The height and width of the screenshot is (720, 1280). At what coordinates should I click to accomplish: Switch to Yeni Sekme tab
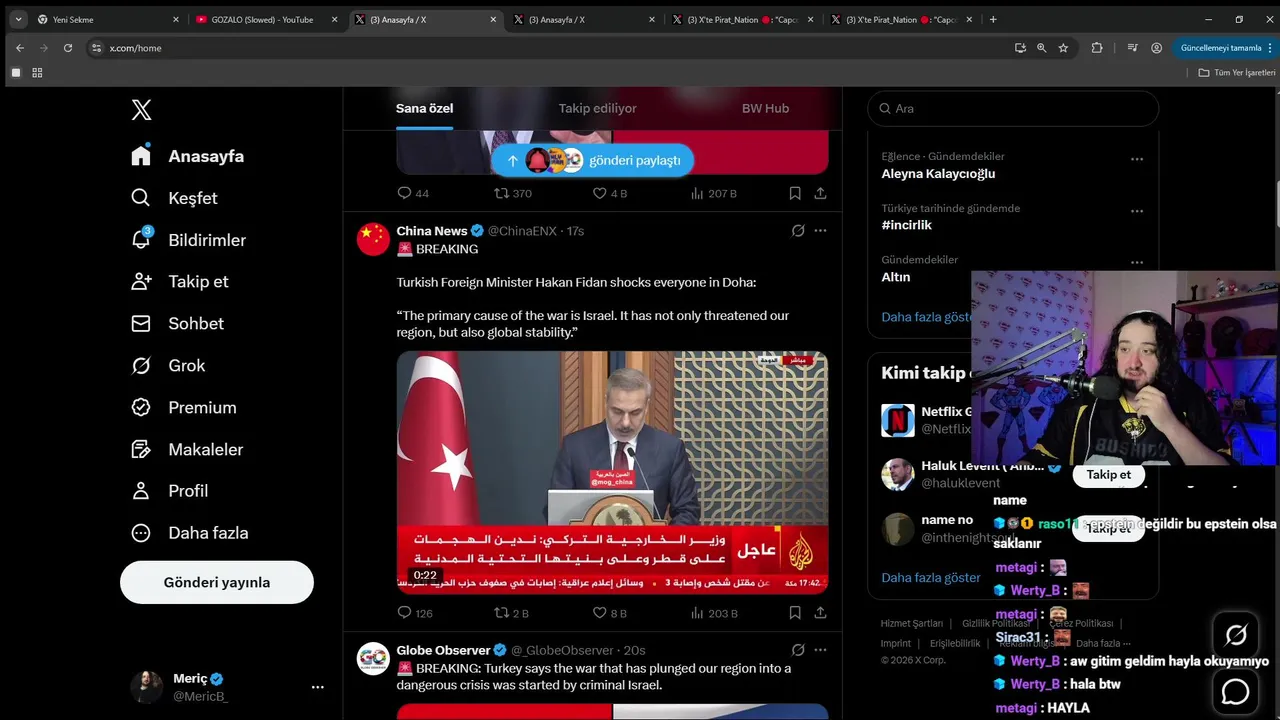[108, 19]
